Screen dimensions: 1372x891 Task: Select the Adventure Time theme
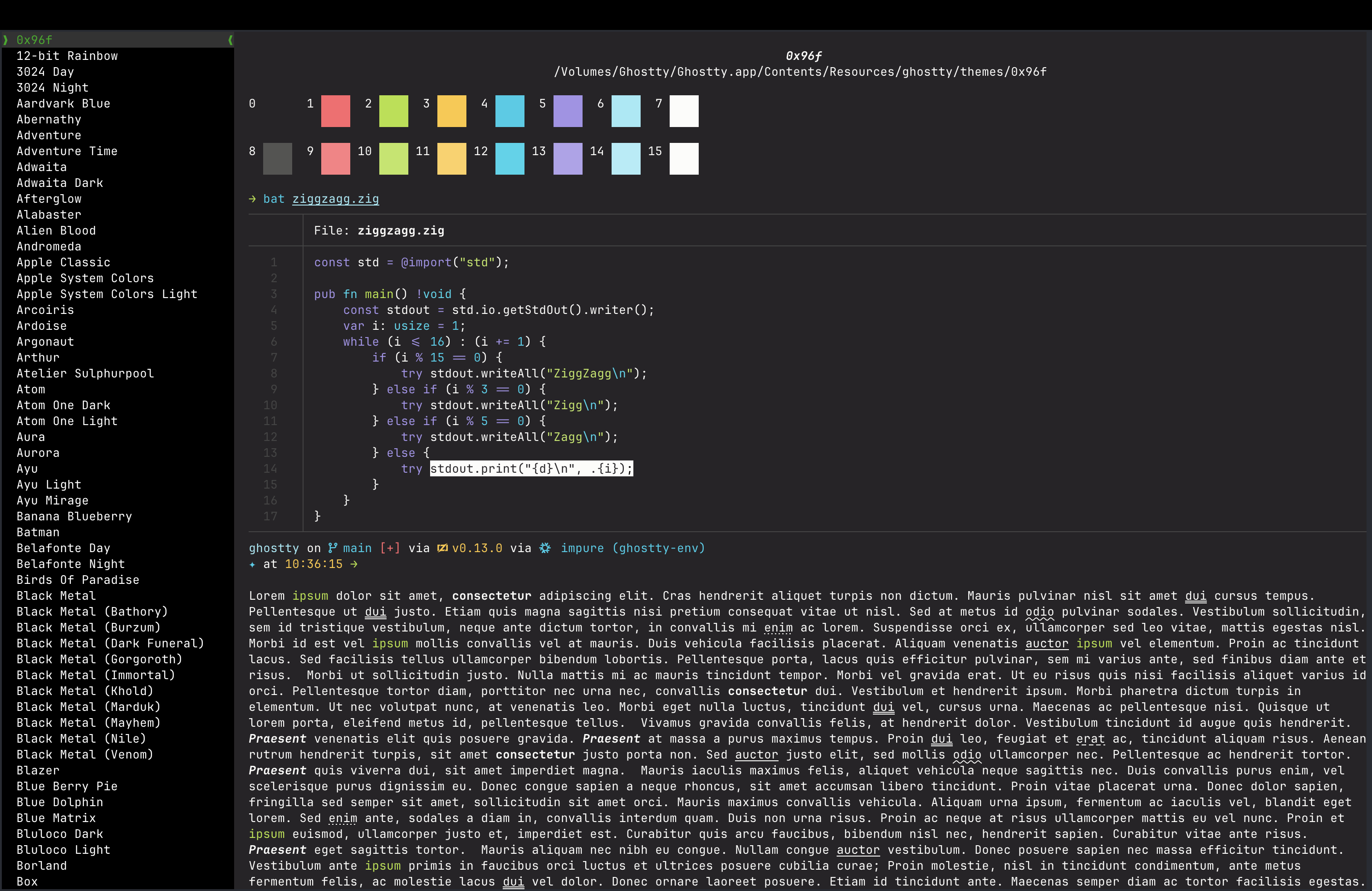[67, 151]
